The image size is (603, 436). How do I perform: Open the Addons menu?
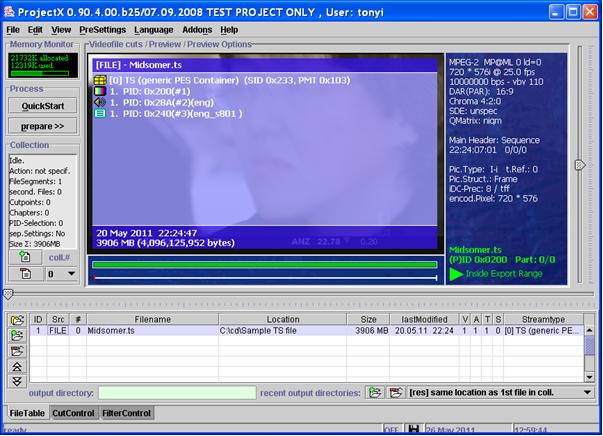pyautogui.click(x=197, y=30)
